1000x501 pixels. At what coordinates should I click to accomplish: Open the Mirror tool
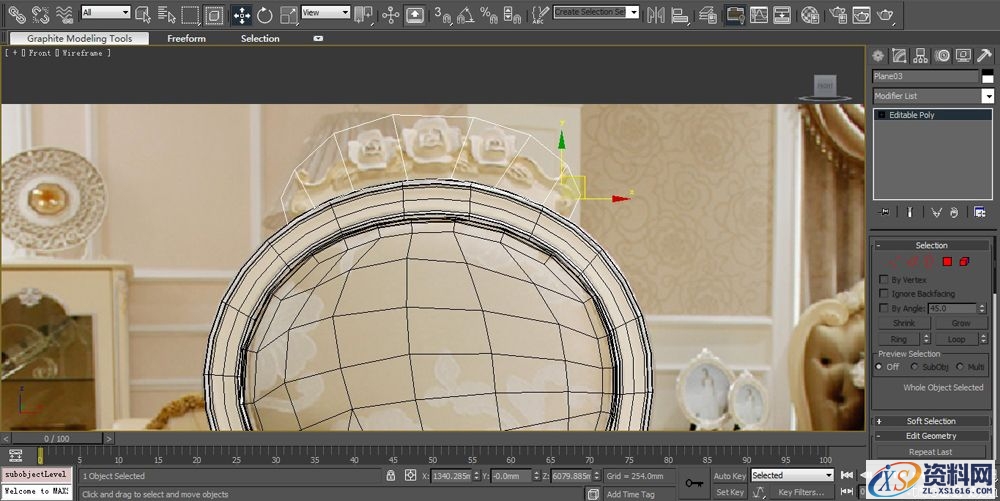656,14
